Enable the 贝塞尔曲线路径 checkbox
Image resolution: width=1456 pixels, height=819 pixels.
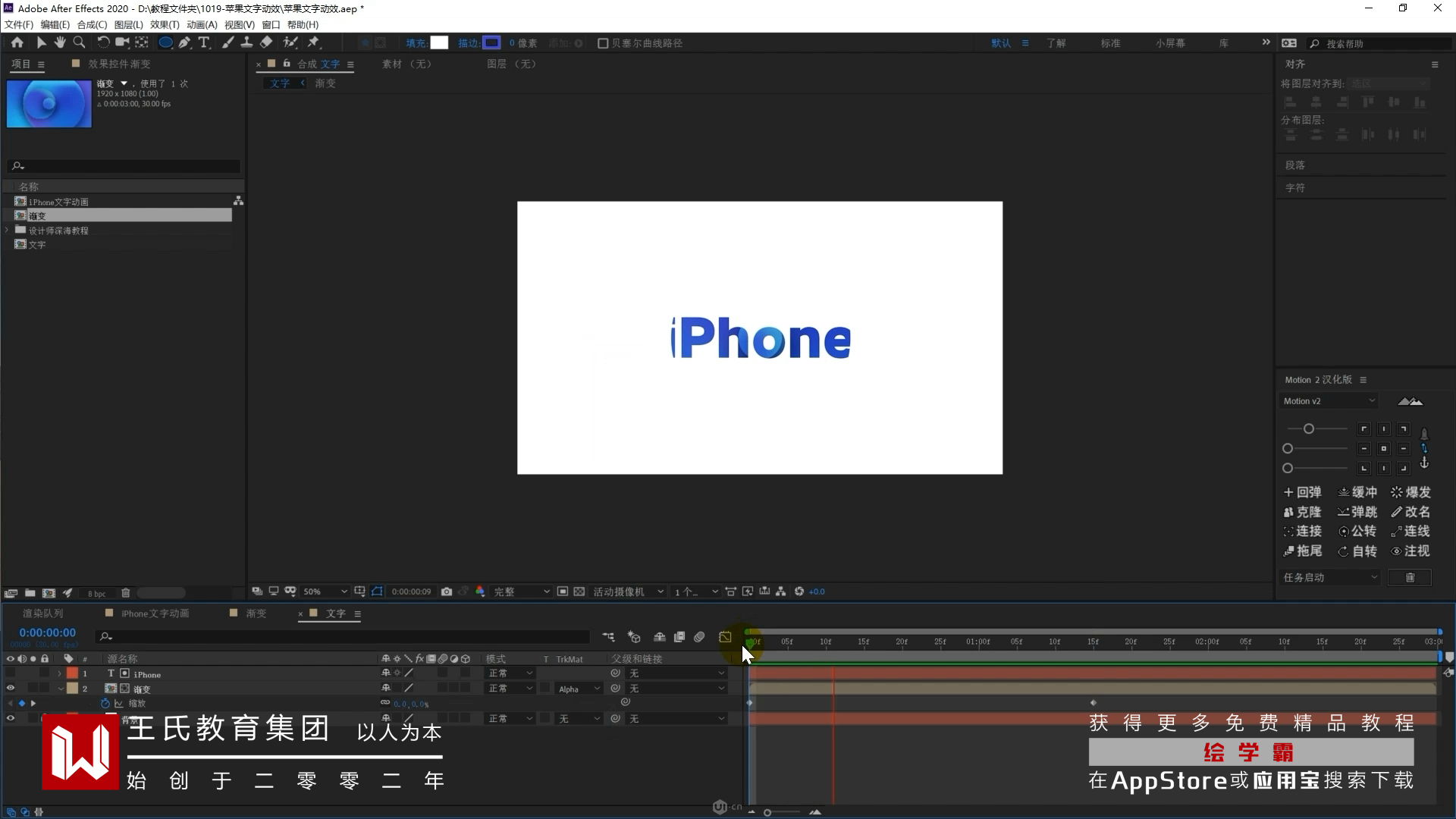(x=603, y=43)
